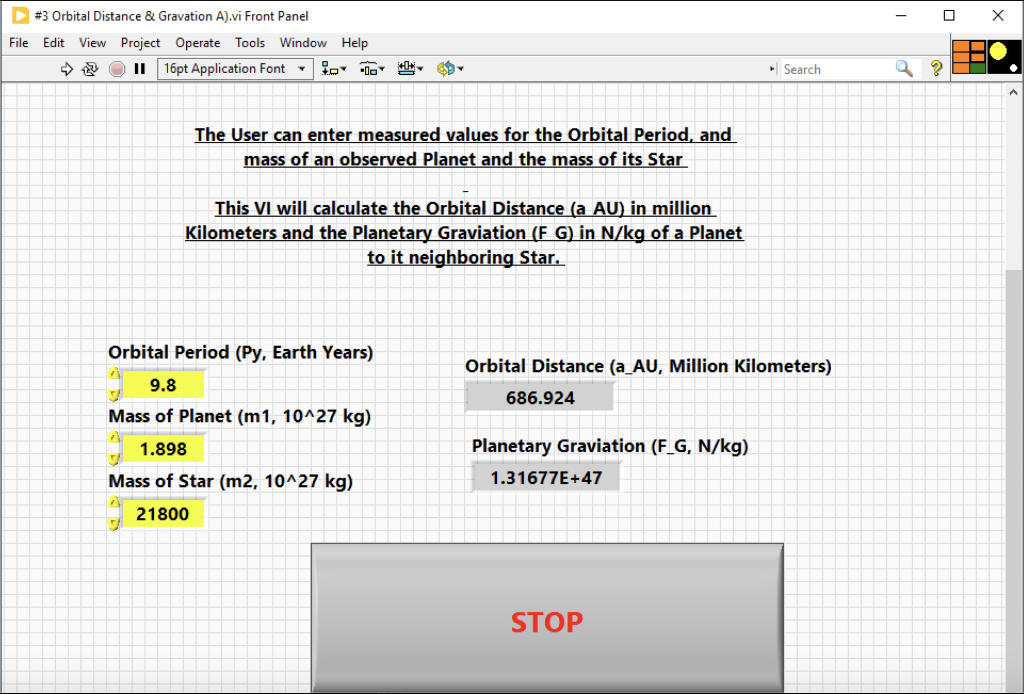Increment the Orbital Period value
The image size is (1024, 694).
click(x=114, y=374)
